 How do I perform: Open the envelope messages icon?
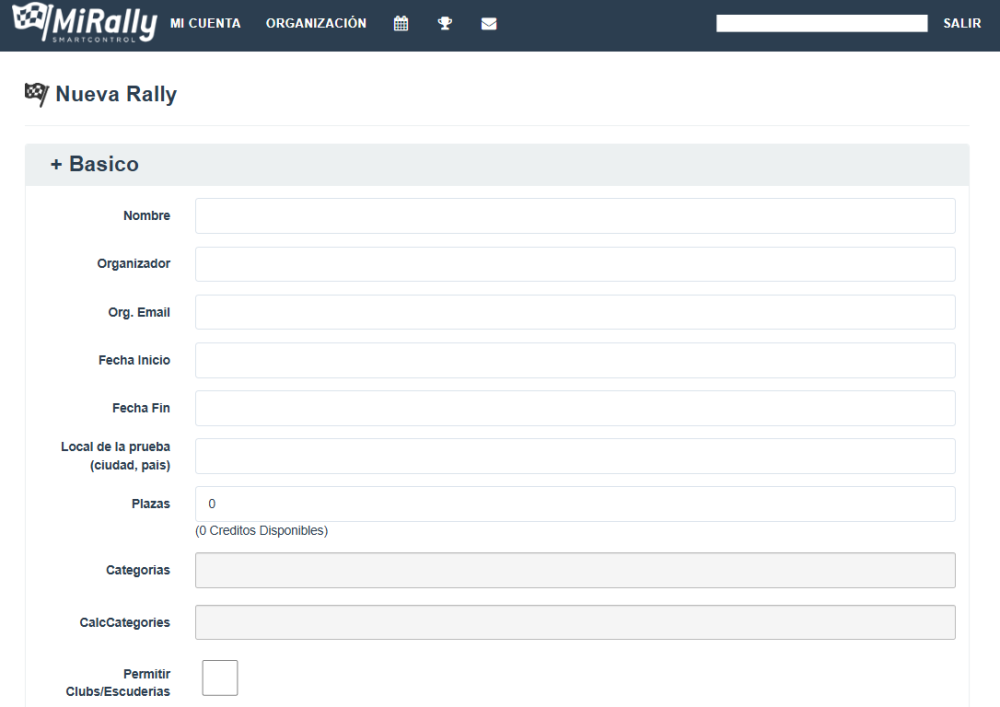click(489, 24)
